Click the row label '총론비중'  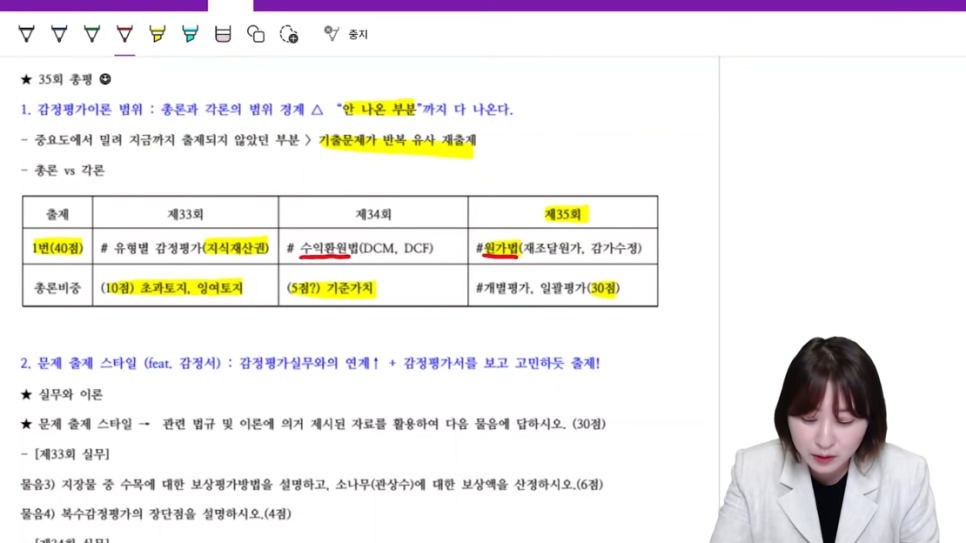tap(57, 288)
